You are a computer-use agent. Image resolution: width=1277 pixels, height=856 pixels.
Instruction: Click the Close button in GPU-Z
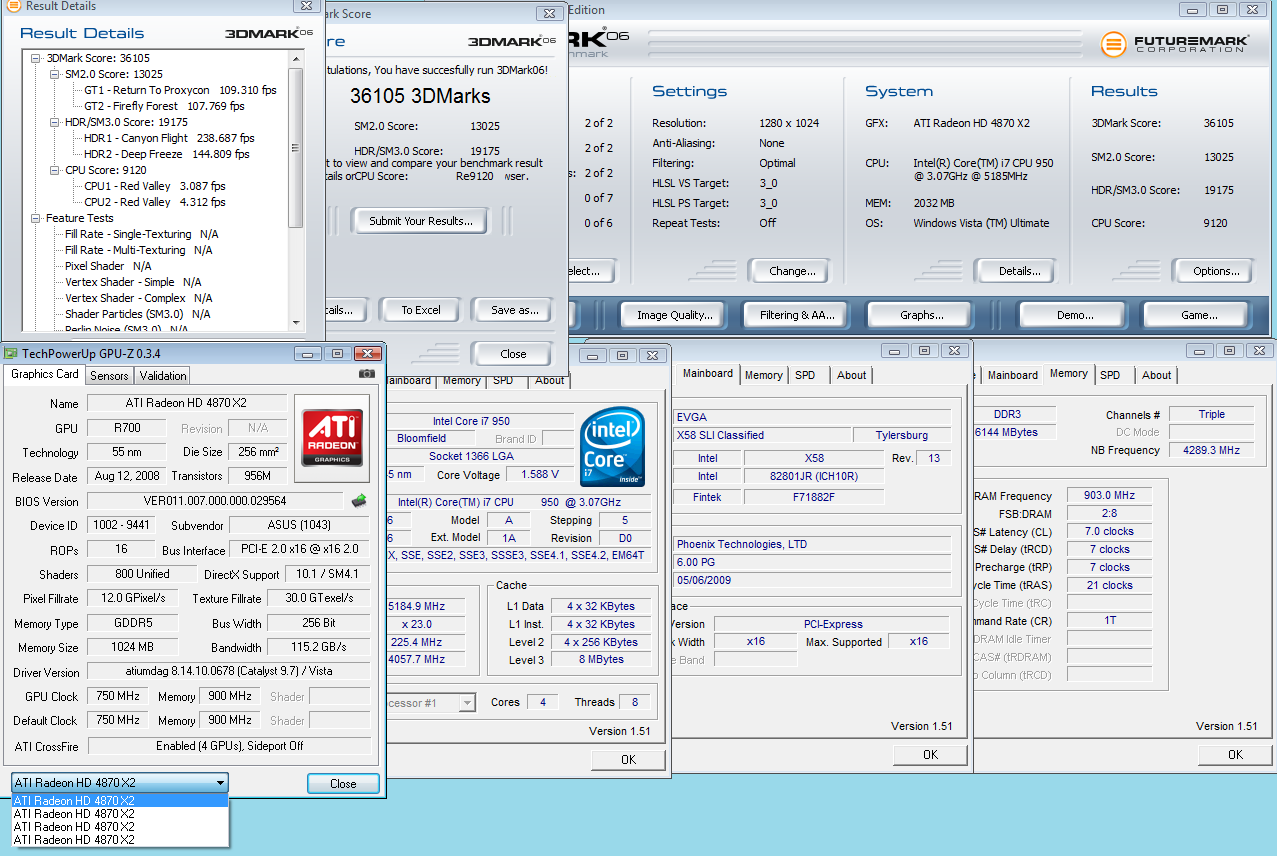click(x=343, y=784)
